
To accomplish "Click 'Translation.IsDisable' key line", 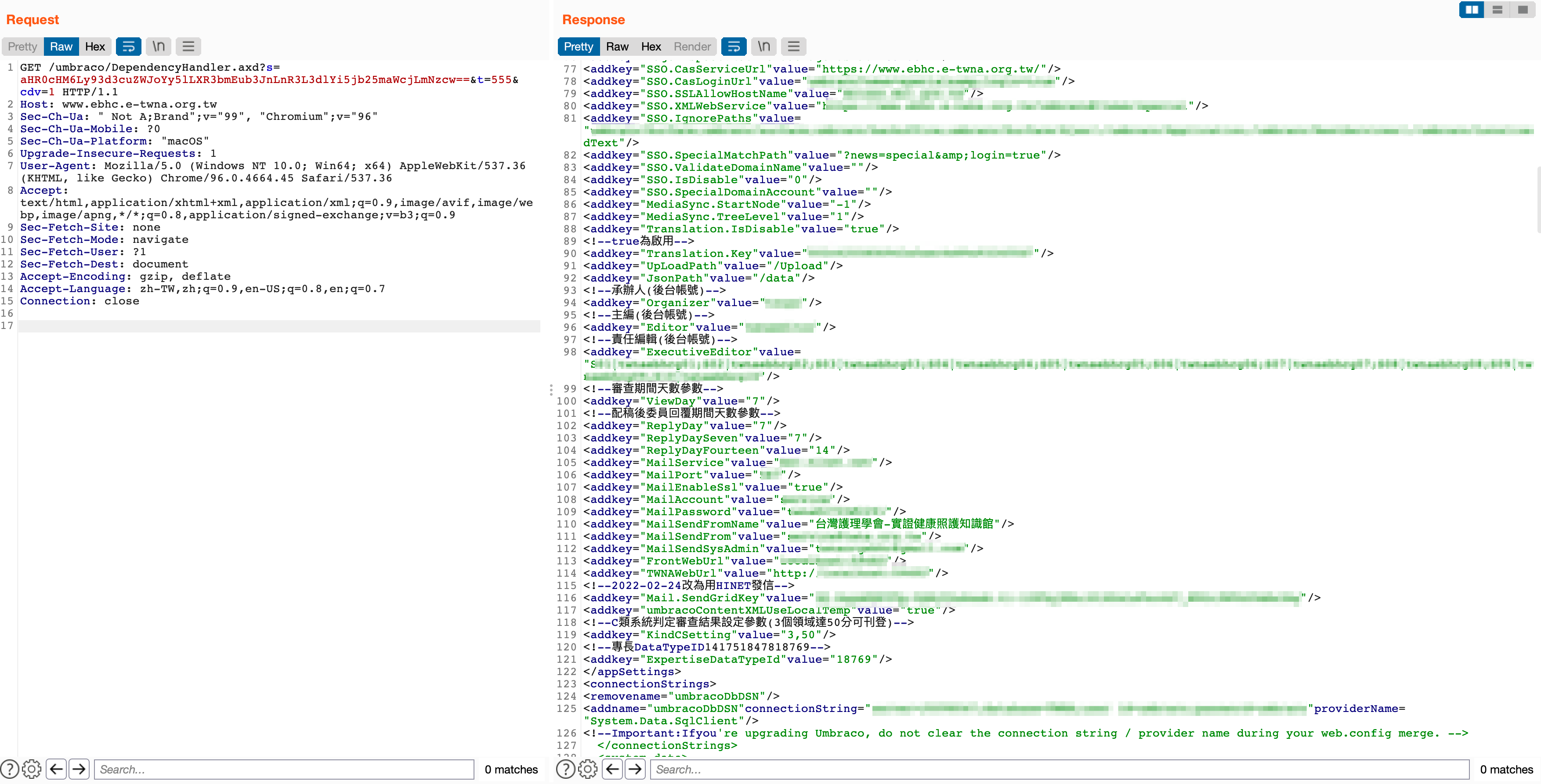I will 741,228.
